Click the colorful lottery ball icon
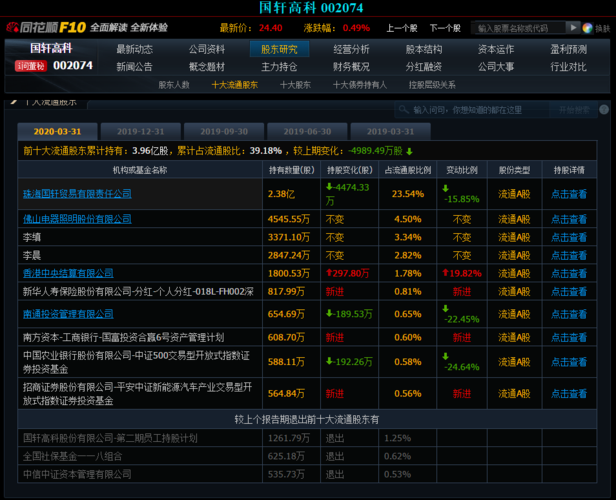 click(x=587, y=28)
